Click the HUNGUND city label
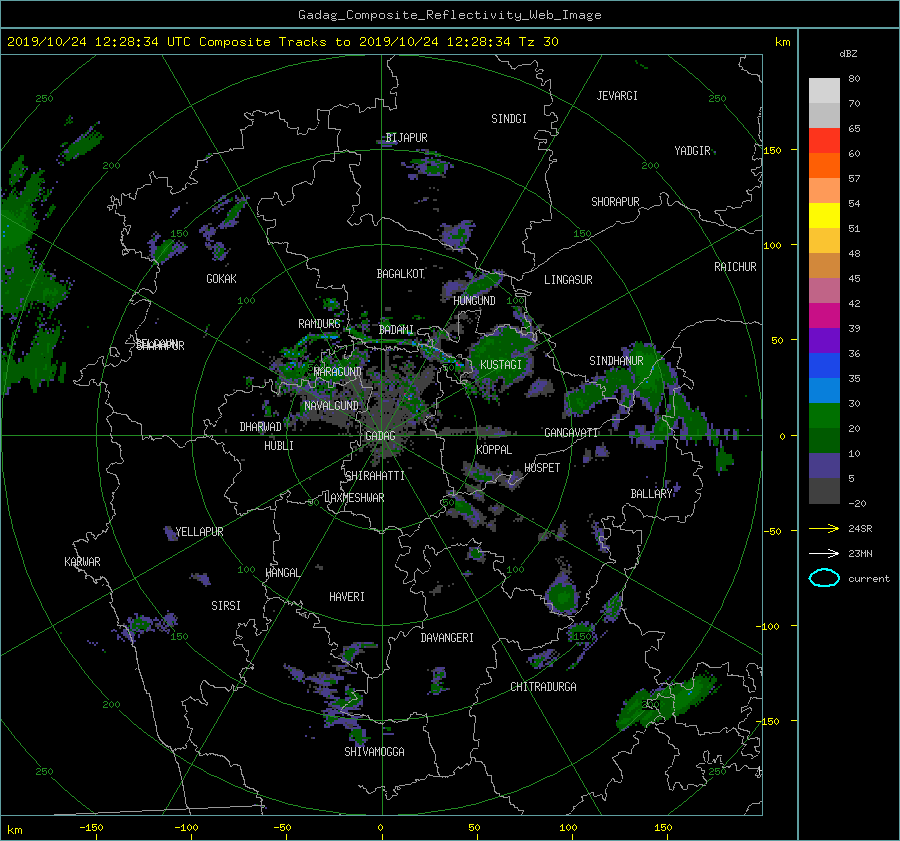Image resolution: width=900 pixels, height=841 pixels. pyautogui.click(x=474, y=301)
